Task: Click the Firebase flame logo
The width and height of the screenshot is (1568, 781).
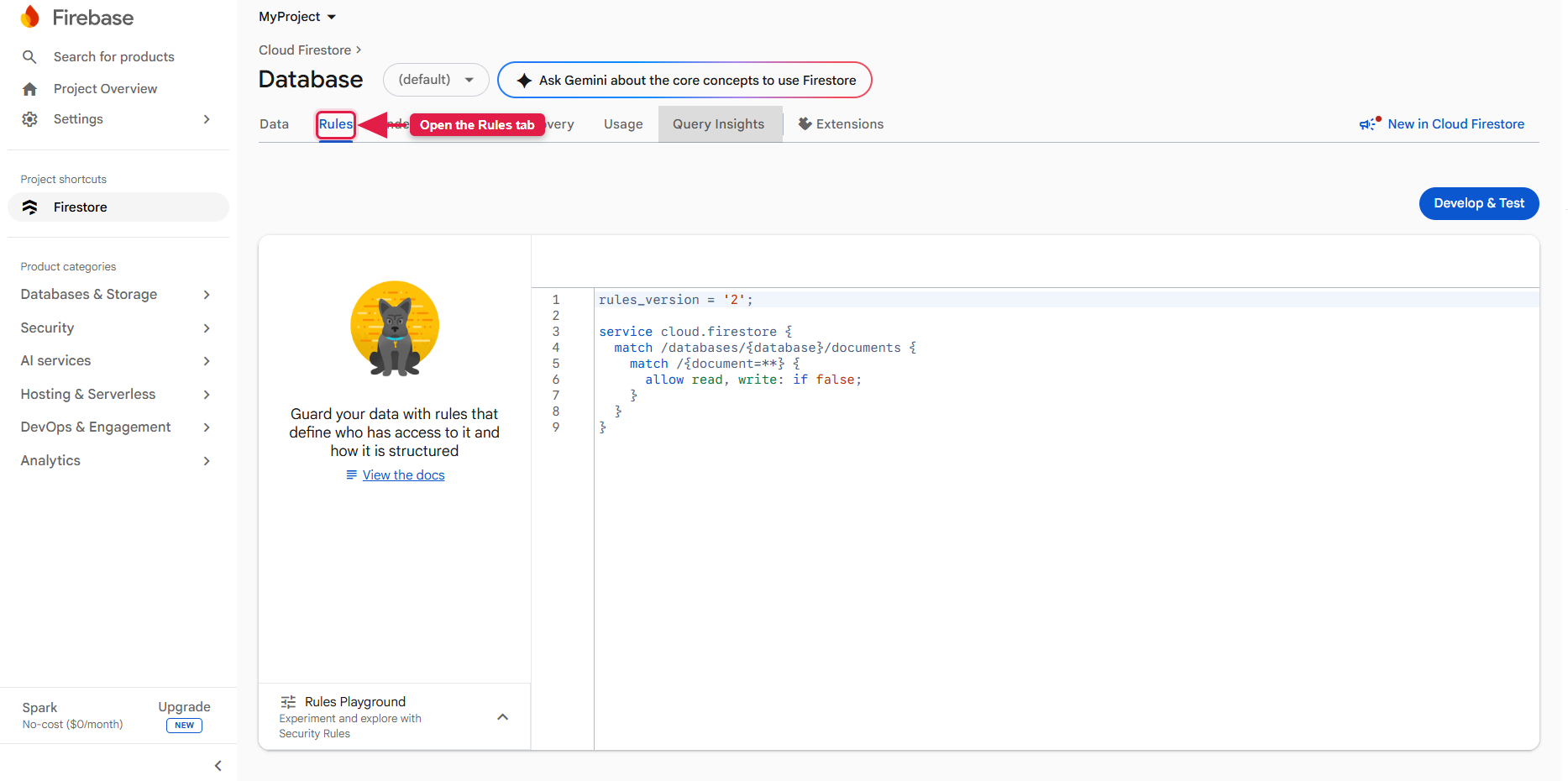Action: (30, 17)
